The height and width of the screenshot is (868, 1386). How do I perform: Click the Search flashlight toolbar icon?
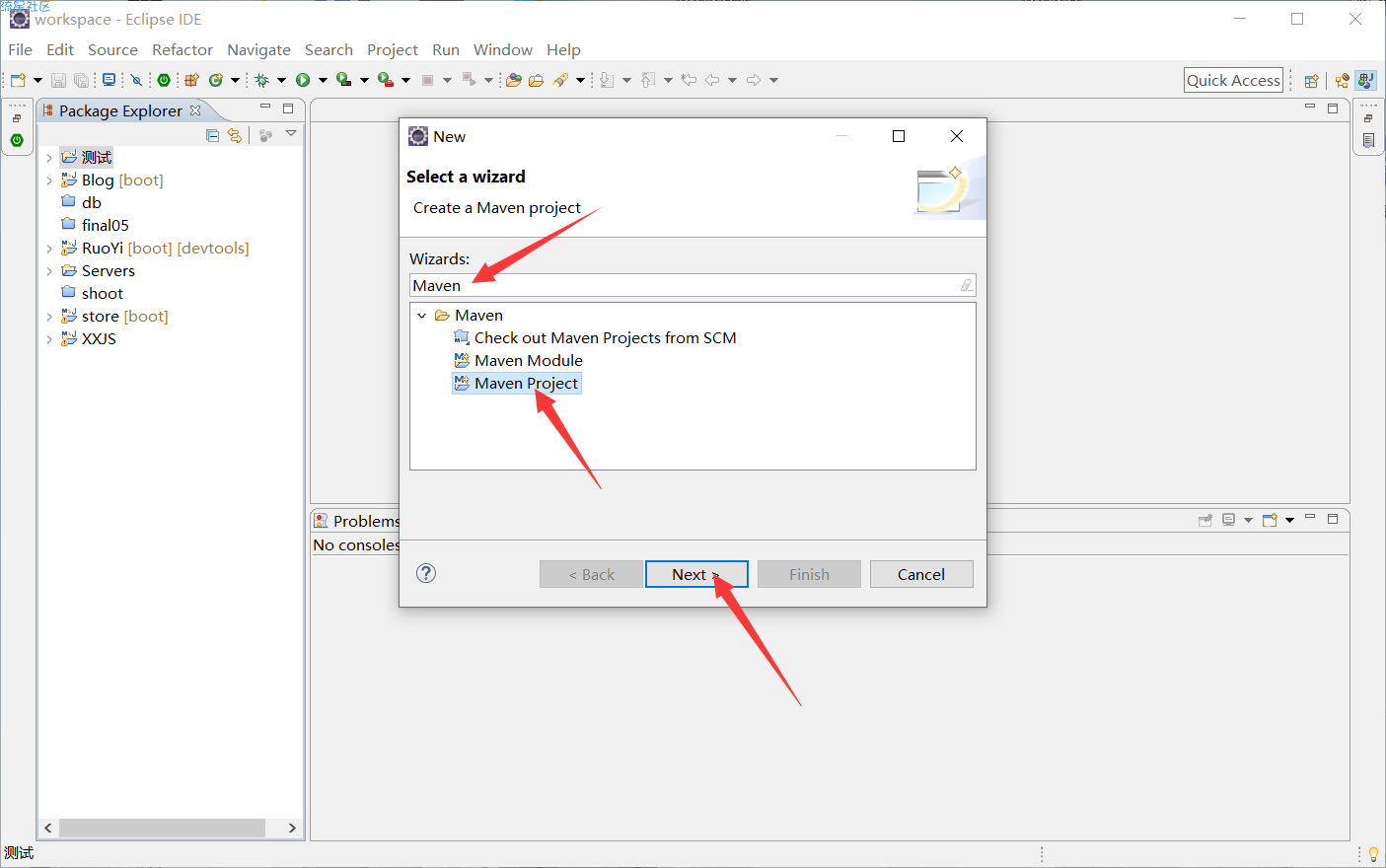[x=560, y=80]
